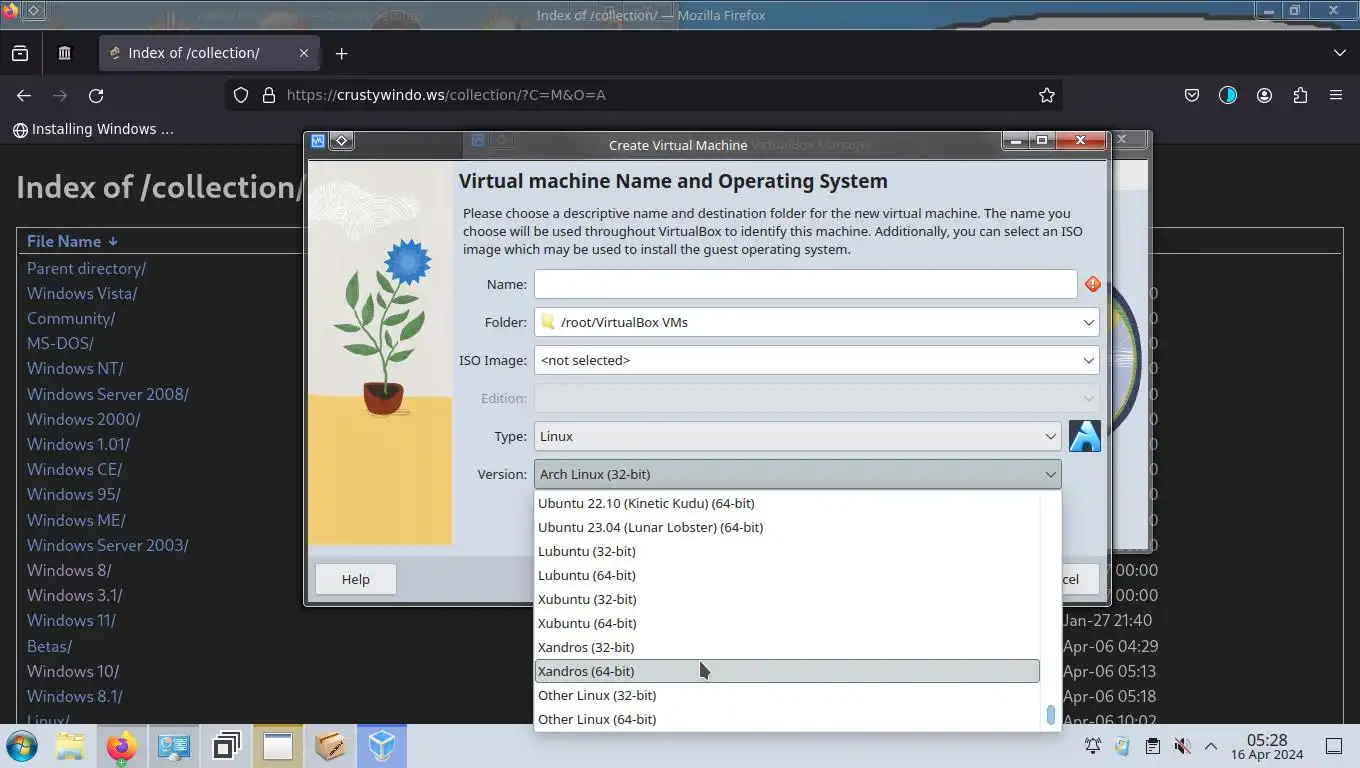Open the Betas/ folder link
This screenshot has height=768, width=1360.
click(49, 646)
